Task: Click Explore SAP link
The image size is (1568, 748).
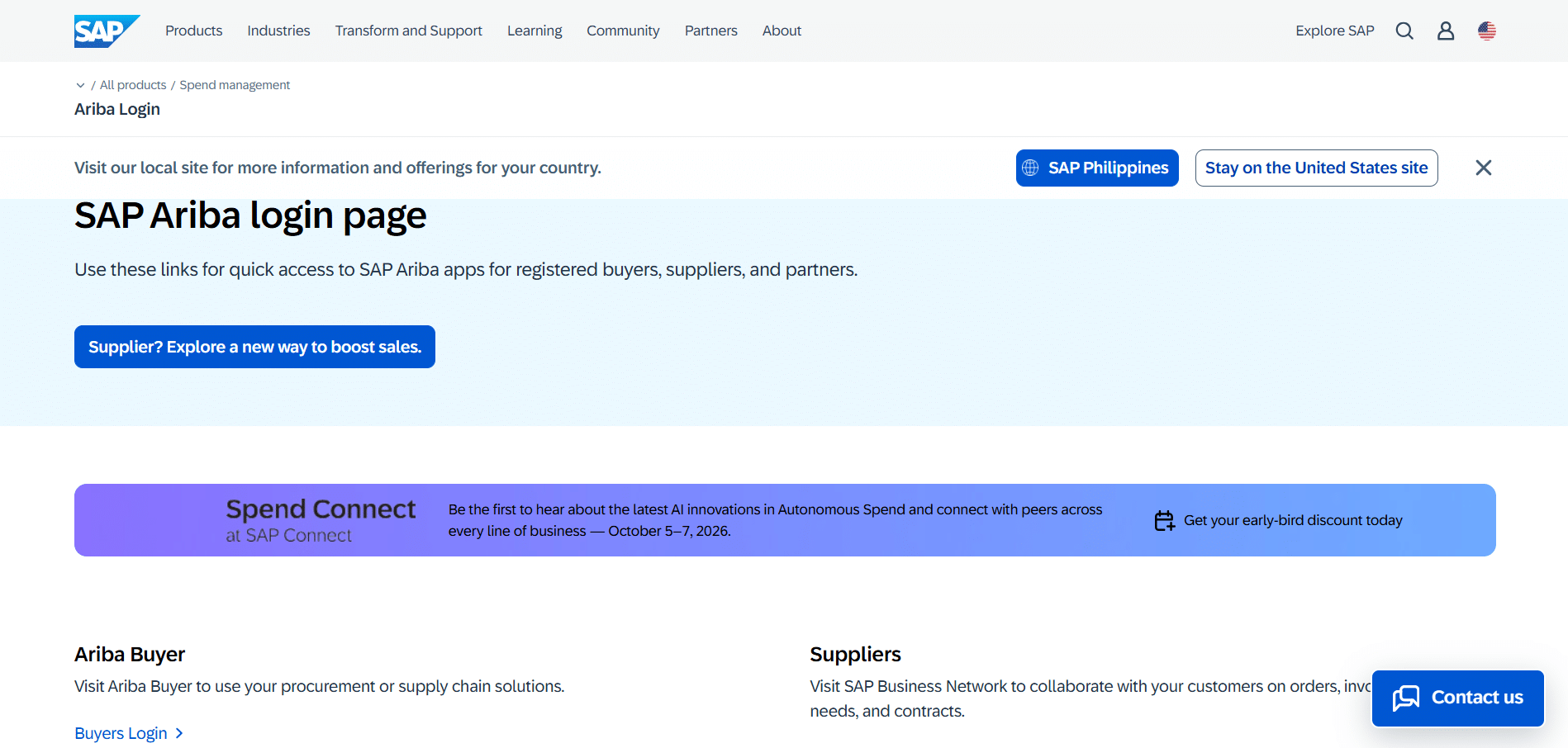Action: point(1334,31)
